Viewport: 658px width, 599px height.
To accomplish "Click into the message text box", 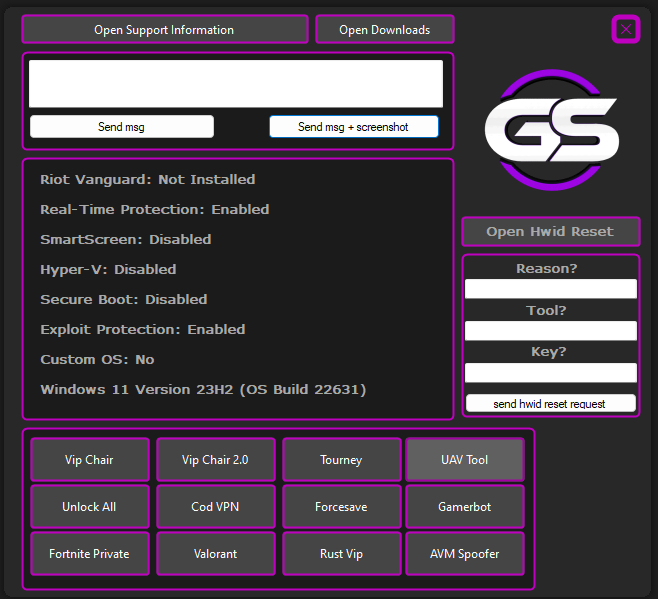I will pos(236,84).
